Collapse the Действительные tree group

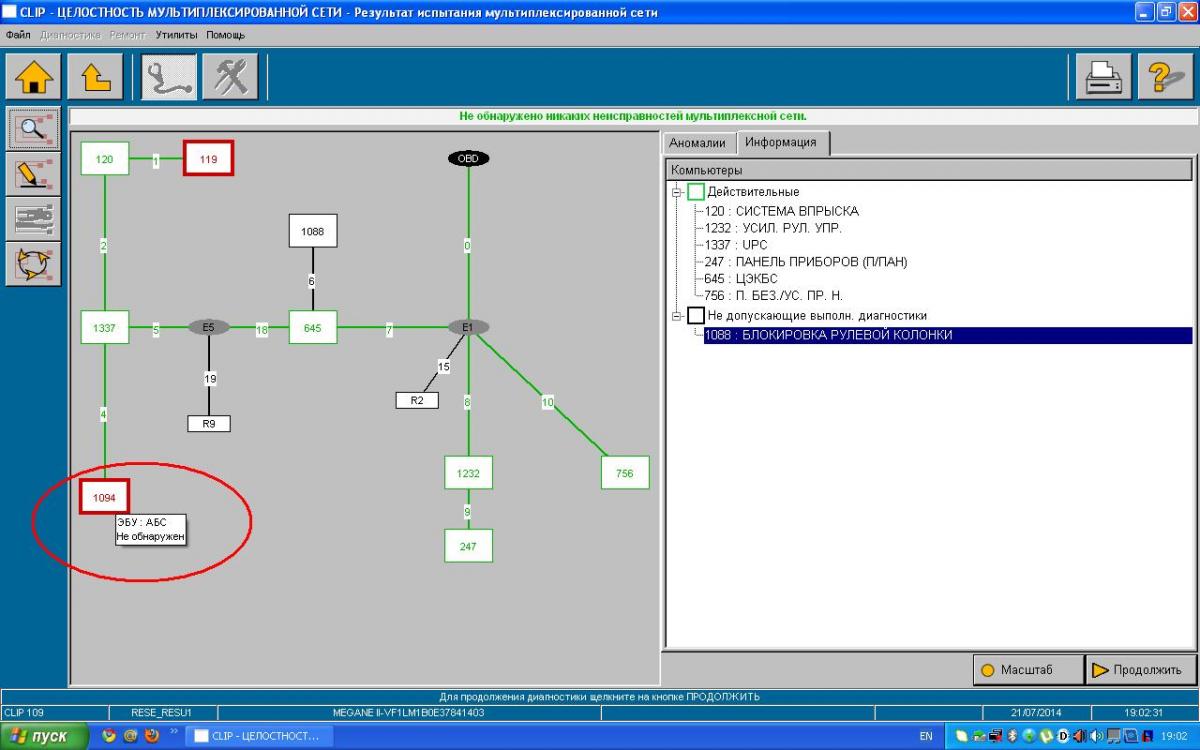(677, 192)
